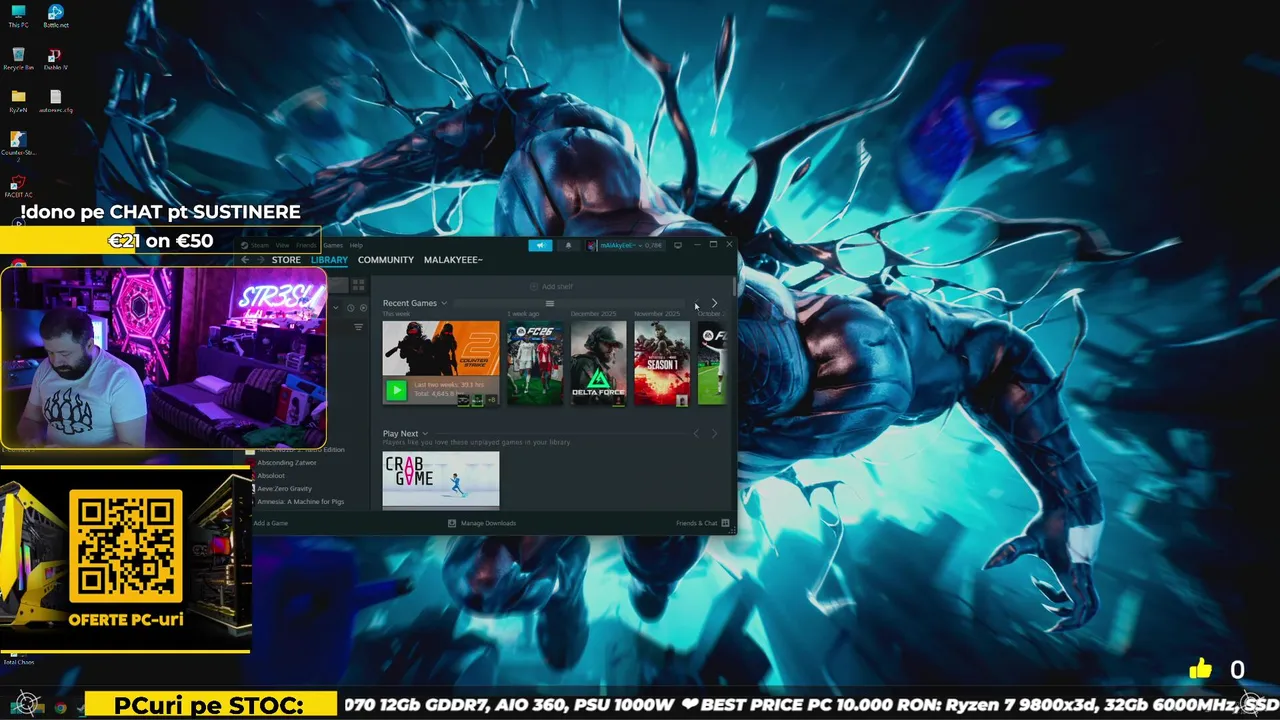Click Play Next shelf right arrow
The height and width of the screenshot is (720, 1280).
point(714,434)
